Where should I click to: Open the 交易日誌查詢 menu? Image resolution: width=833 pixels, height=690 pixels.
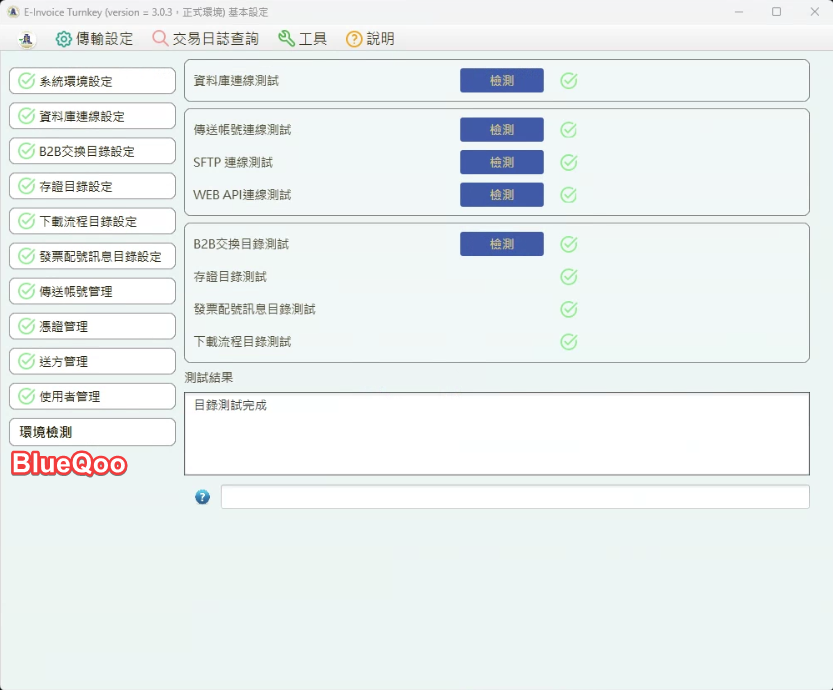pos(205,39)
